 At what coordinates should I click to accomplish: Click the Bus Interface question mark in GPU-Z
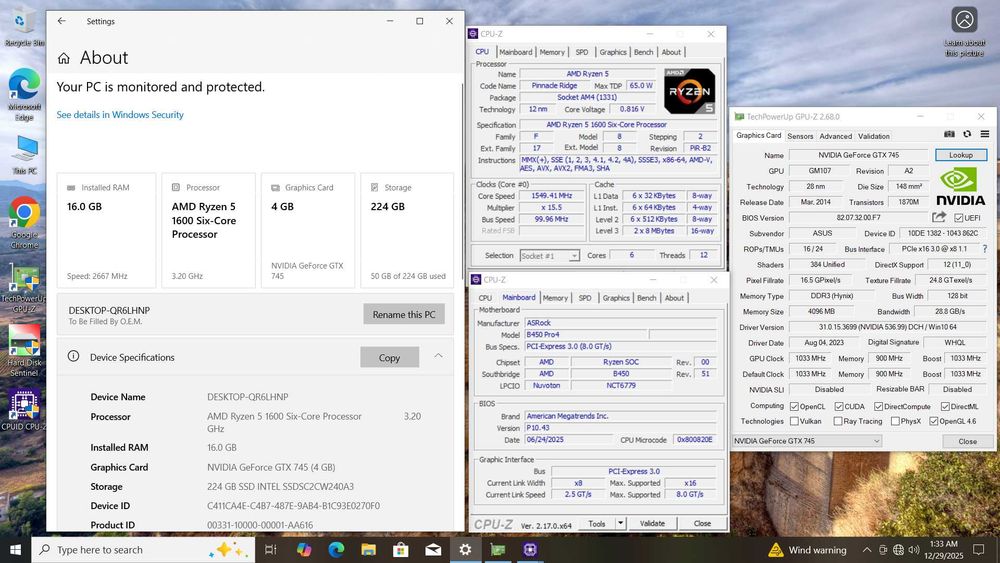985,249
